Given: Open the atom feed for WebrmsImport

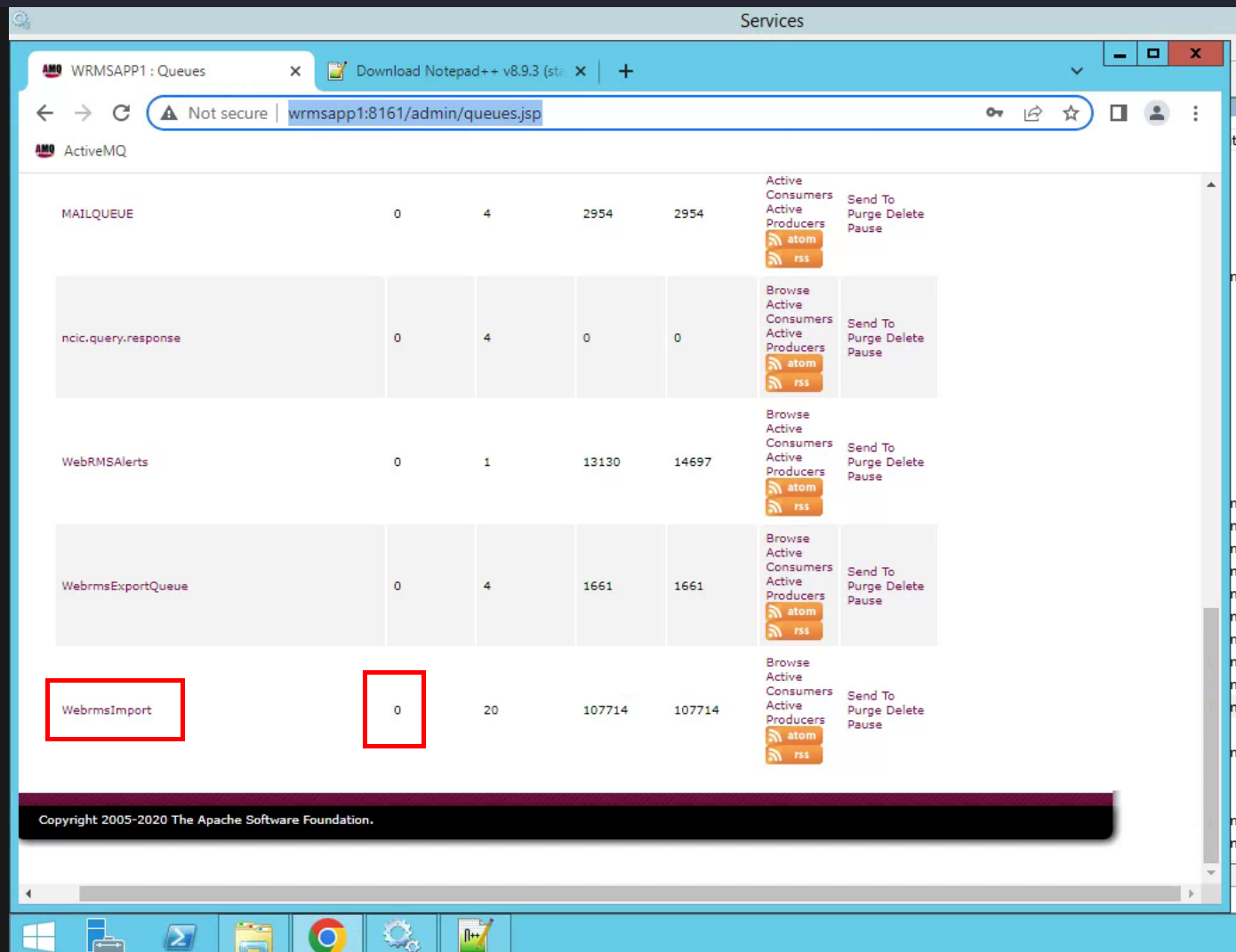Looking at the screenshot, I should [794, 736].
